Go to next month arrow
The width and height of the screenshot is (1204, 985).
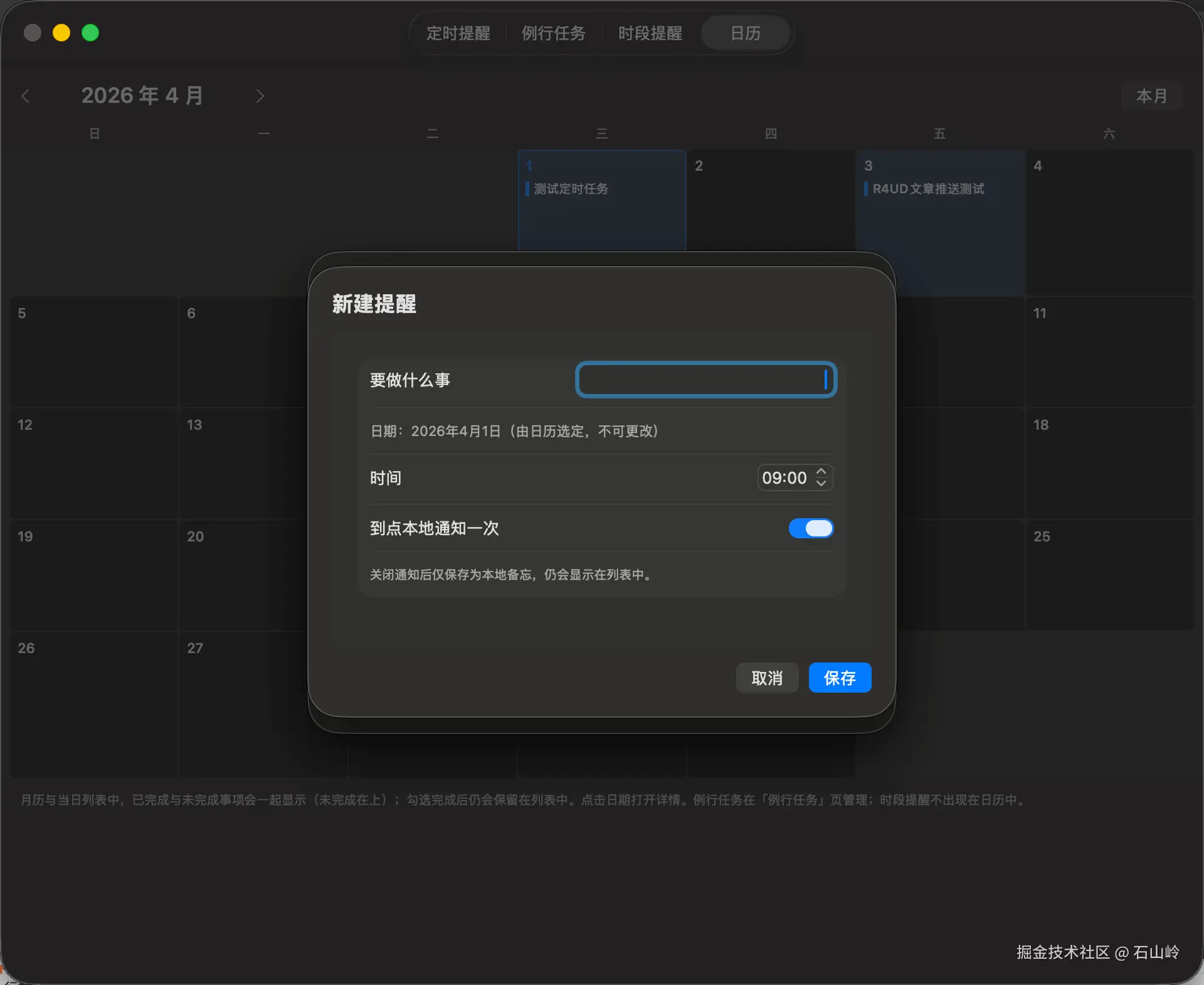point(260,96)
